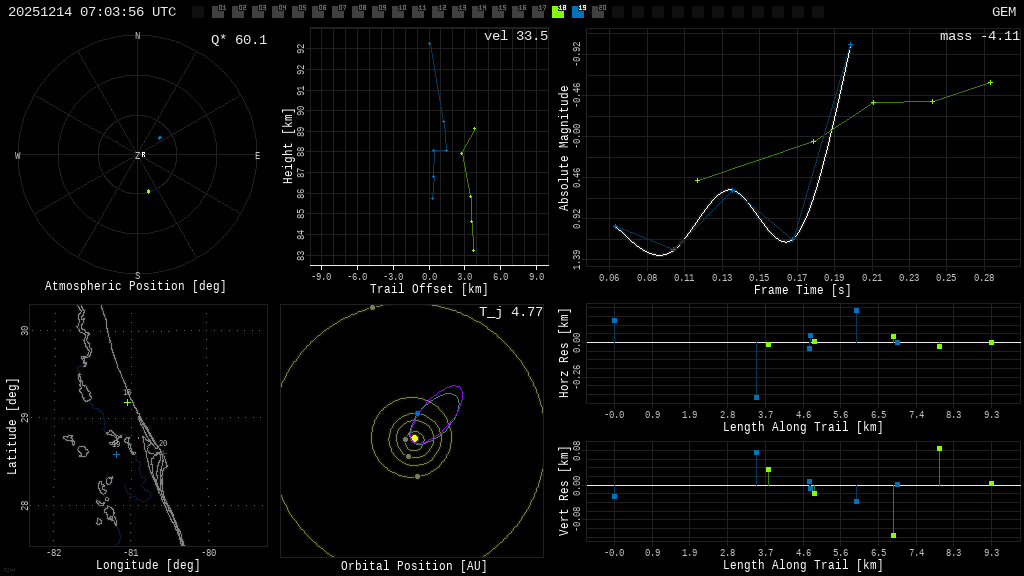The height and width of the screenshot is (576, 1024).
Task: Click lowest blue square in Horz Res plot
Action: pyautogui.click(x=756, y=397)
